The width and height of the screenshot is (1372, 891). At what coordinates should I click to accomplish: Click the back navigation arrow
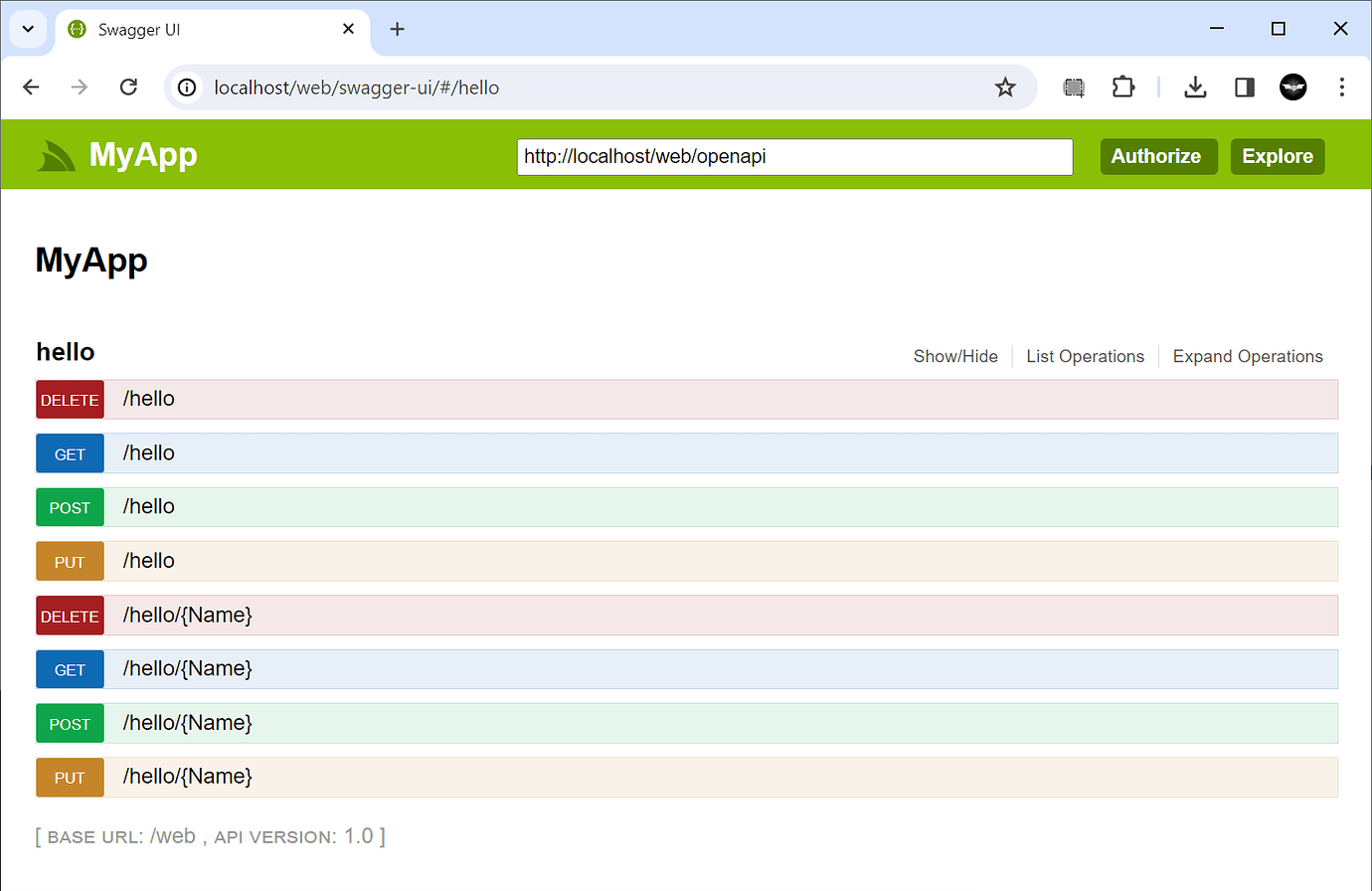pos(31,87)
